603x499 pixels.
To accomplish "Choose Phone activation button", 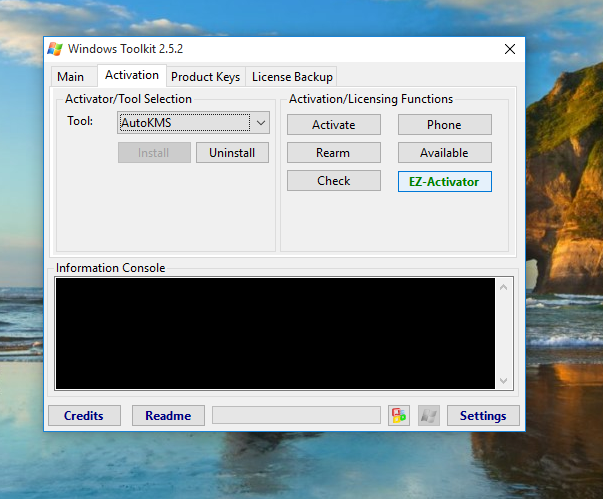I will [445, 125].
